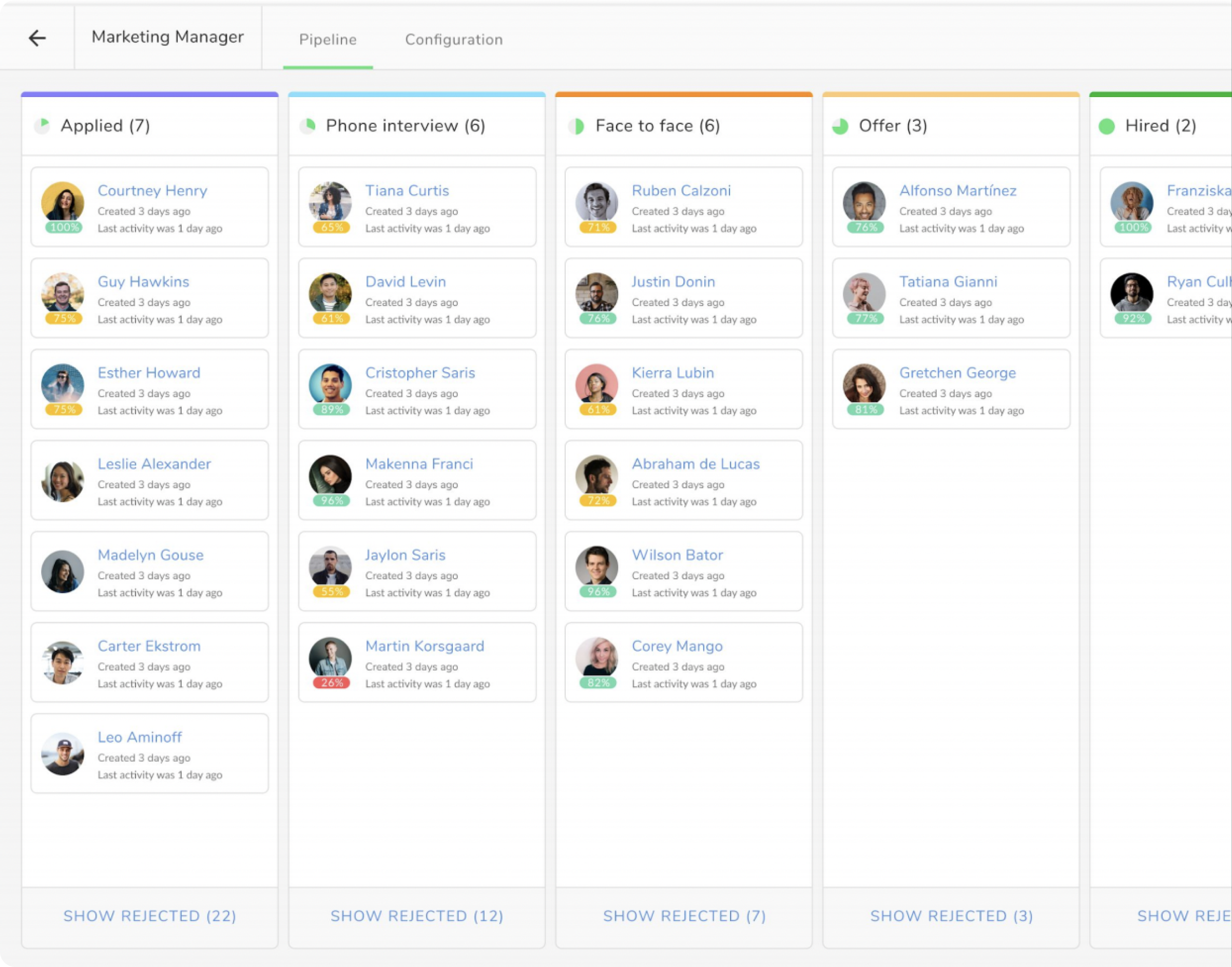This screenshot has height=967, width=1232.
Task: Open Gretchen George's candidate profile
Action: 957,372
